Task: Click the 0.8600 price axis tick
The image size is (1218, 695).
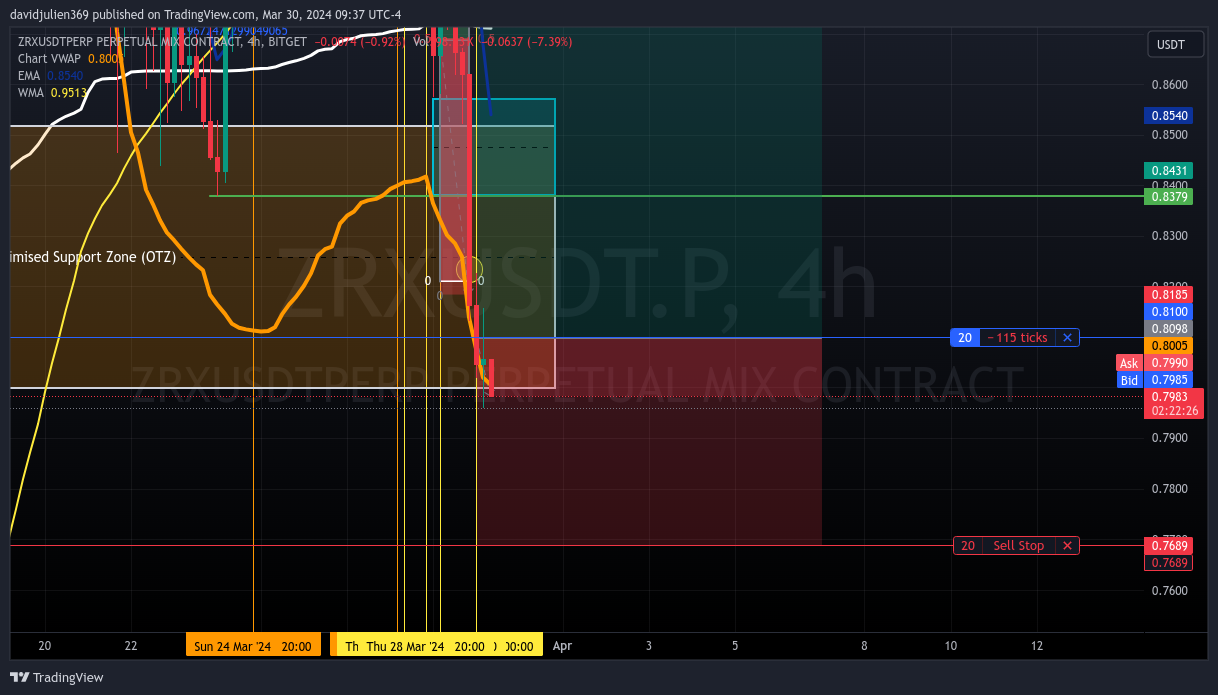Action: point(1170,85)
